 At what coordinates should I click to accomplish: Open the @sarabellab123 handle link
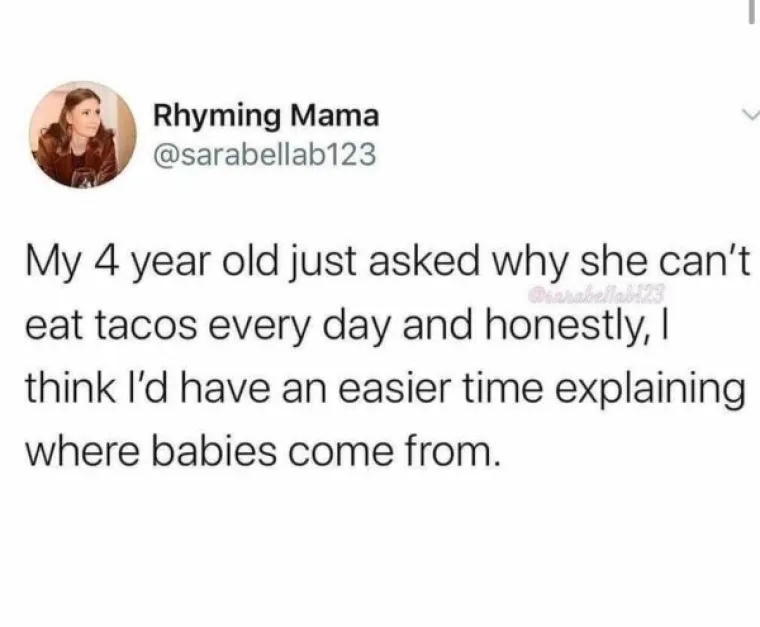tap(264, 155)
